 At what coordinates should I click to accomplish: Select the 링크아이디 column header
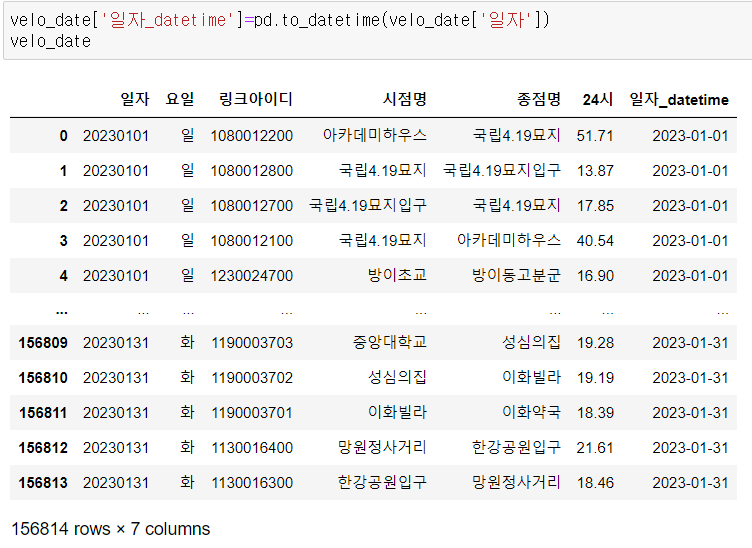[x=256, y=99]
